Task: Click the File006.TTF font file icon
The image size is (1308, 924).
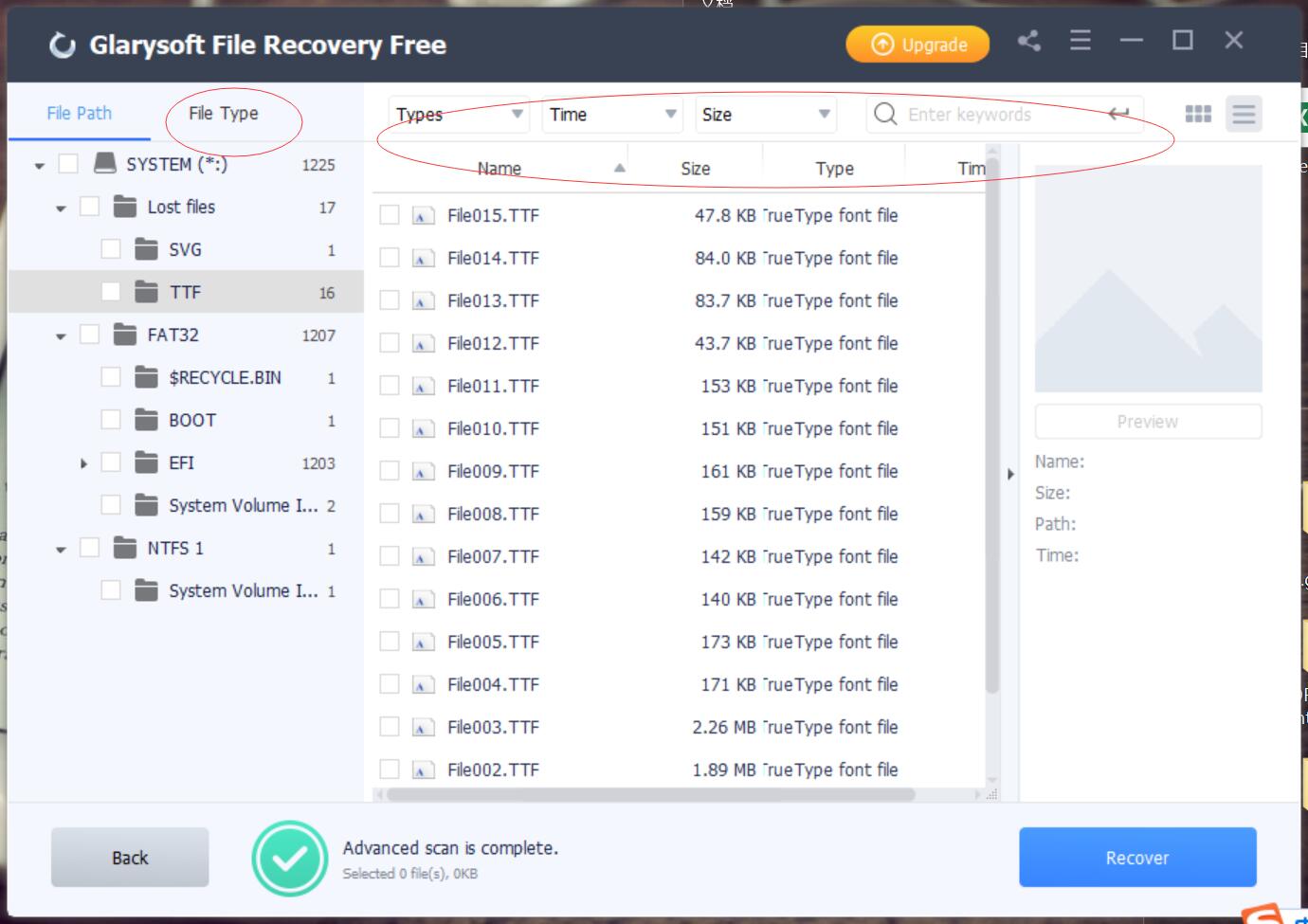Action: [x=423, y=600]
